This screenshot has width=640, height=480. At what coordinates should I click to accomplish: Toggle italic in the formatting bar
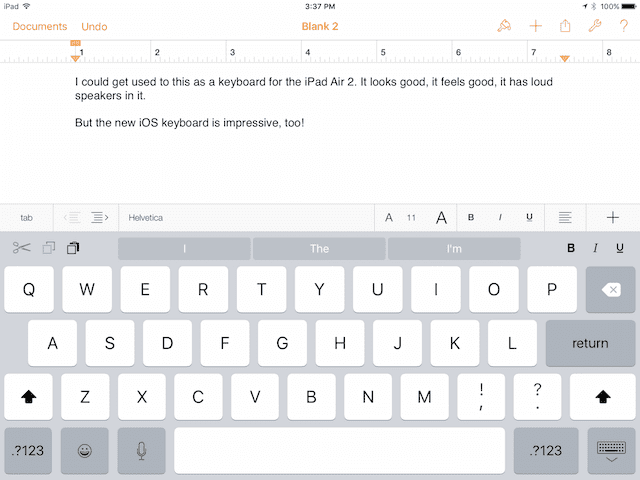click(500, 217)
